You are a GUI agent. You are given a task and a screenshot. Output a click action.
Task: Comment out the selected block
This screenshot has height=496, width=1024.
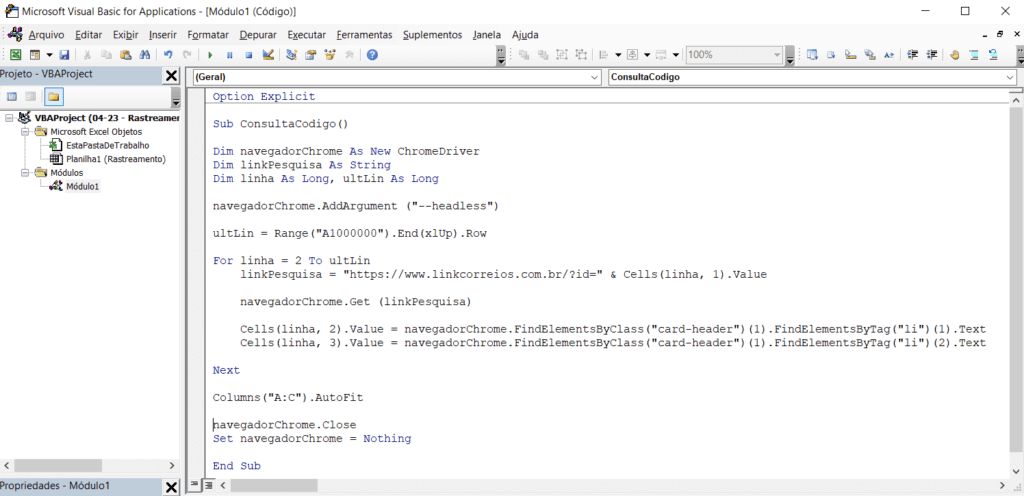[974, 55]
